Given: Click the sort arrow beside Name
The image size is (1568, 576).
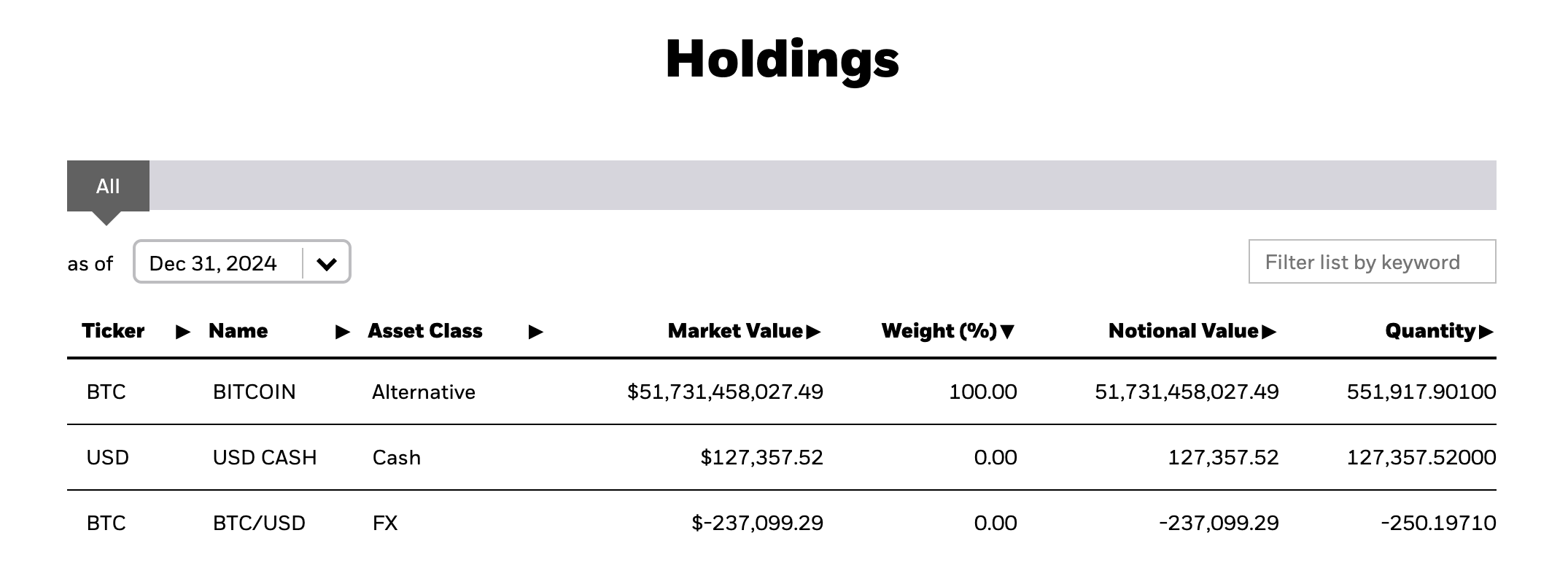Looking at the screenshot, I should (x=342, y=332).
